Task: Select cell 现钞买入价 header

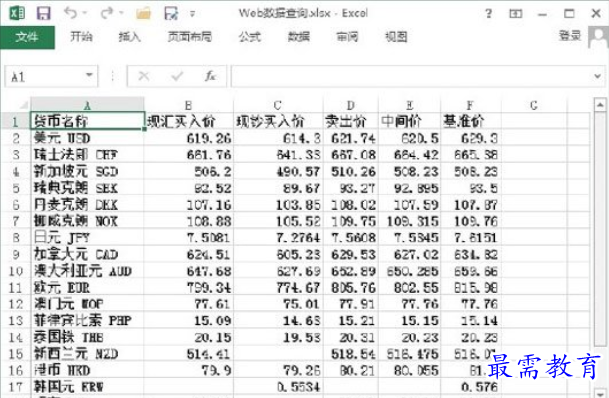Action: 278,121
